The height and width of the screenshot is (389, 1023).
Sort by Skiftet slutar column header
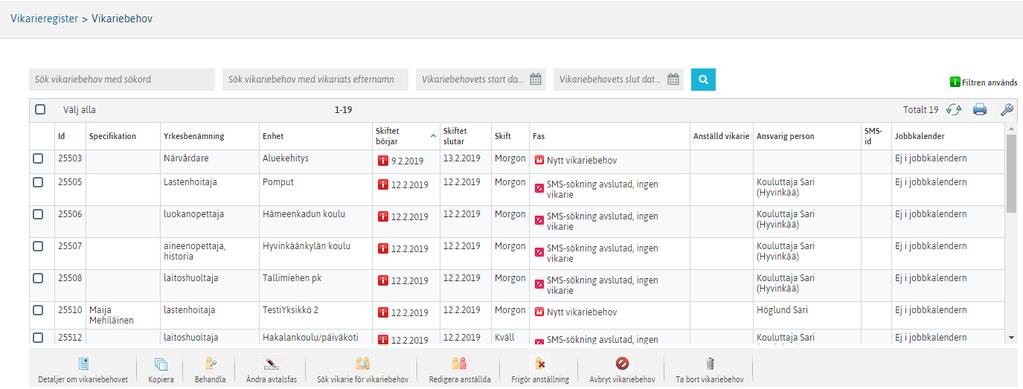[x=455, y=136]
